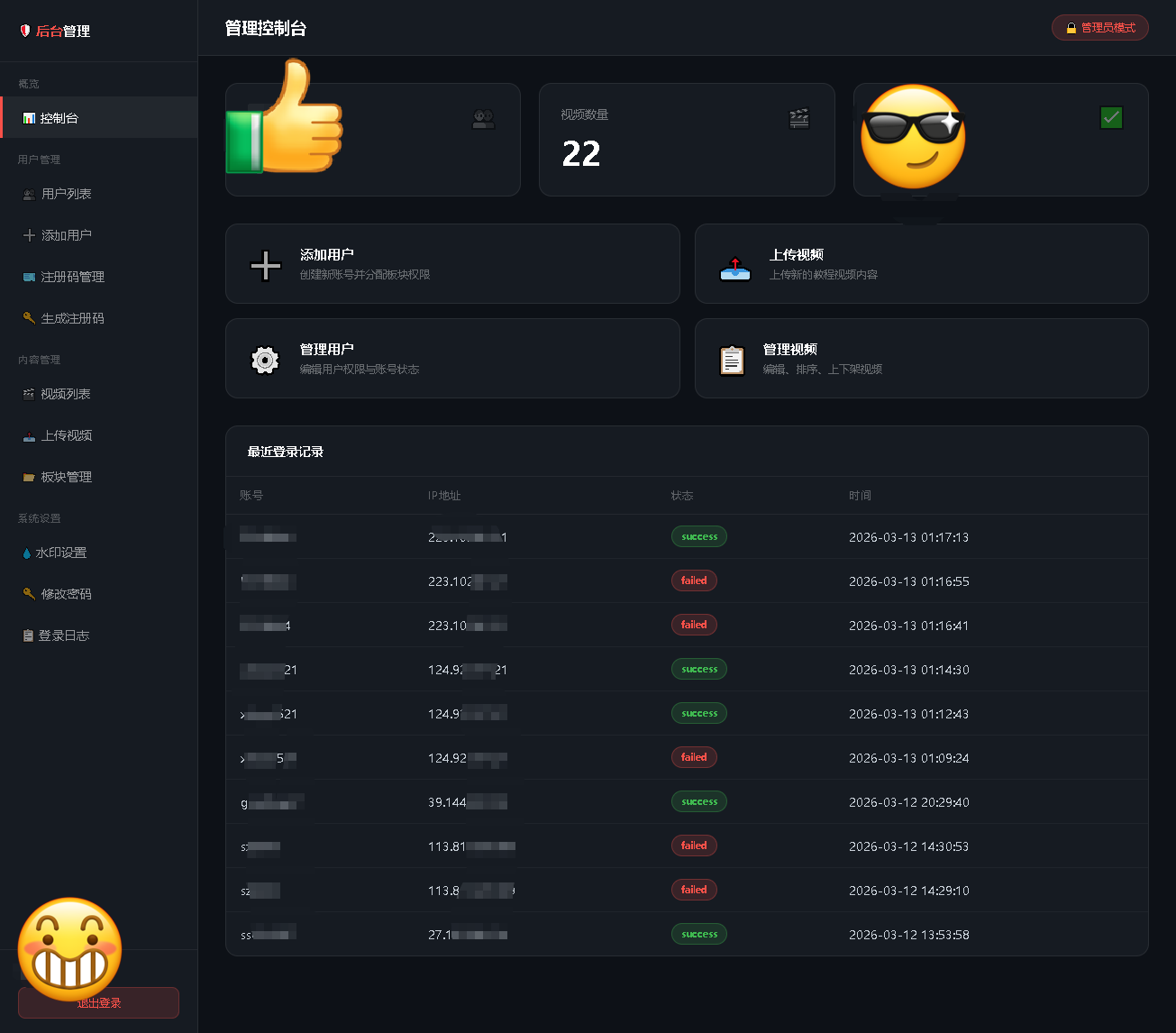View 登录日志 from the sidebar
1176x1033 pixels.
point(63,635)
